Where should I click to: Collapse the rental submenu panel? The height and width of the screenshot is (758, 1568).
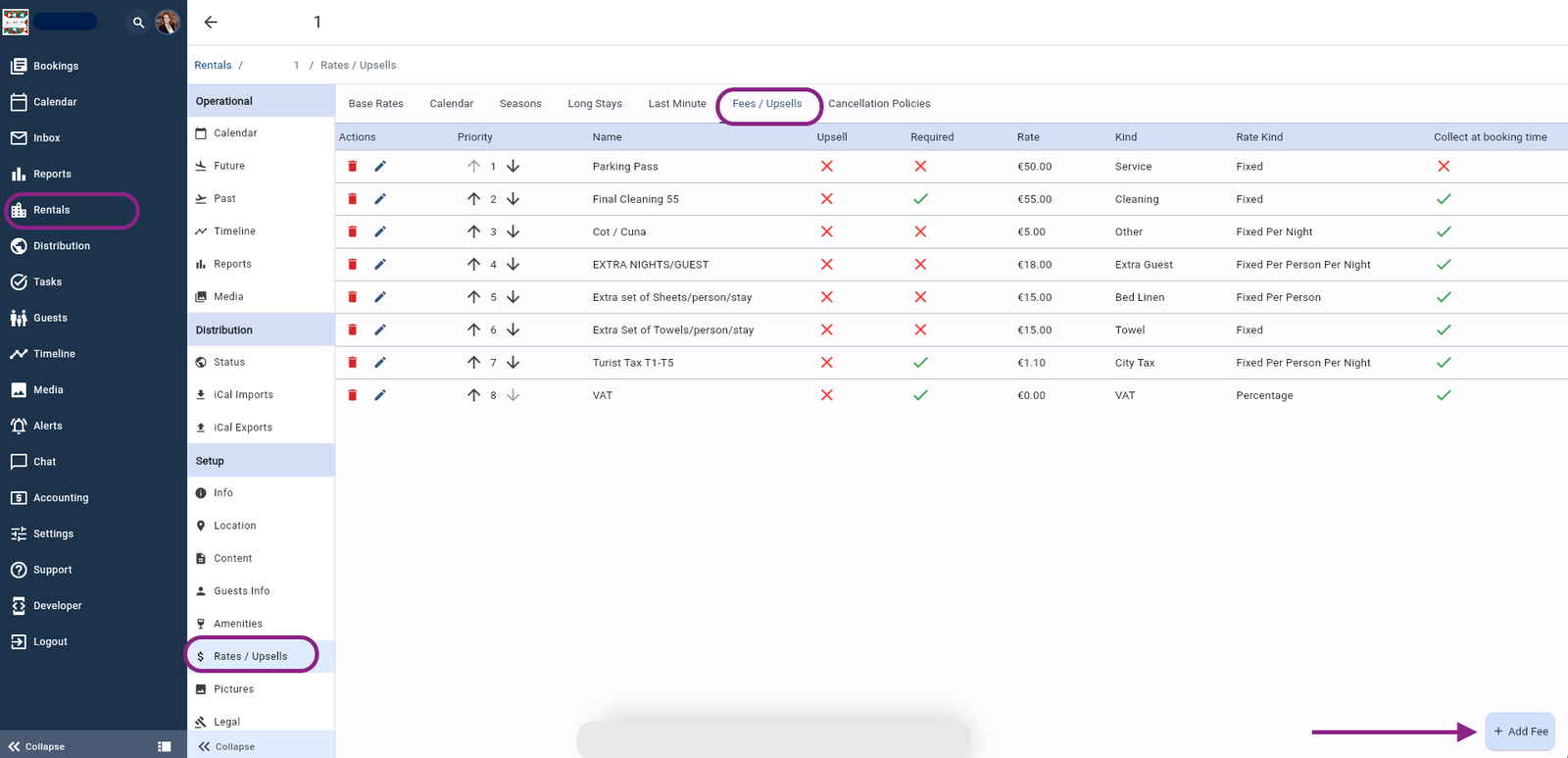point(227,746)
